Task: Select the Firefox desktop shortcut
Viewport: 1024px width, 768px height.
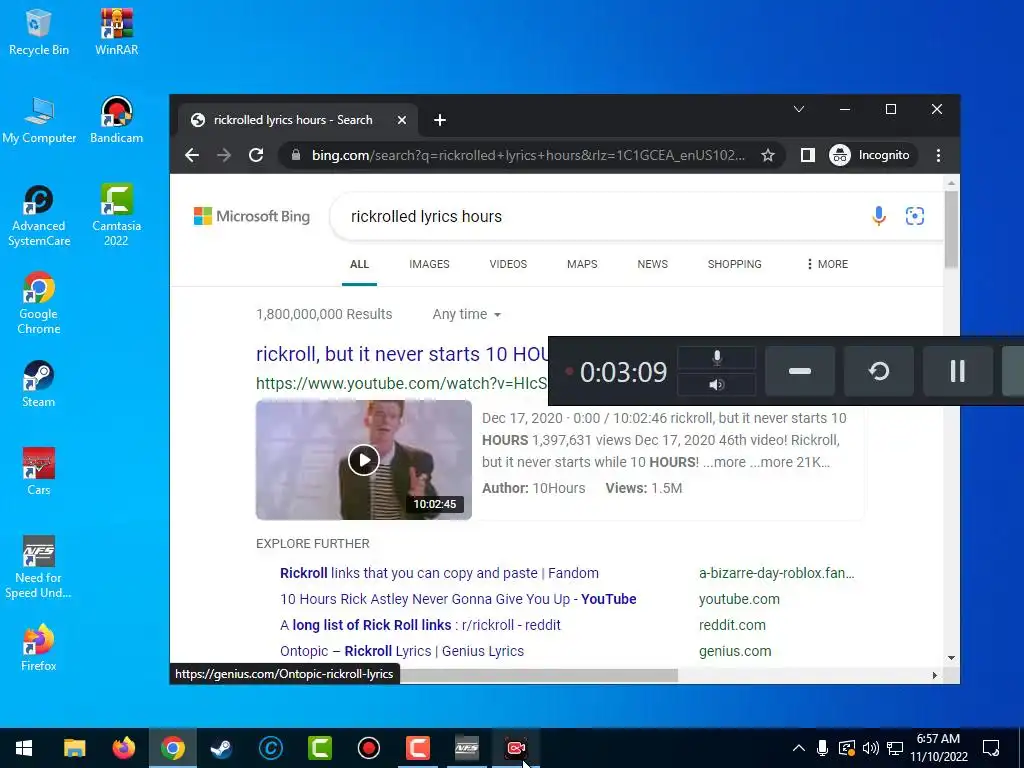Action: [x=39, y=648]
